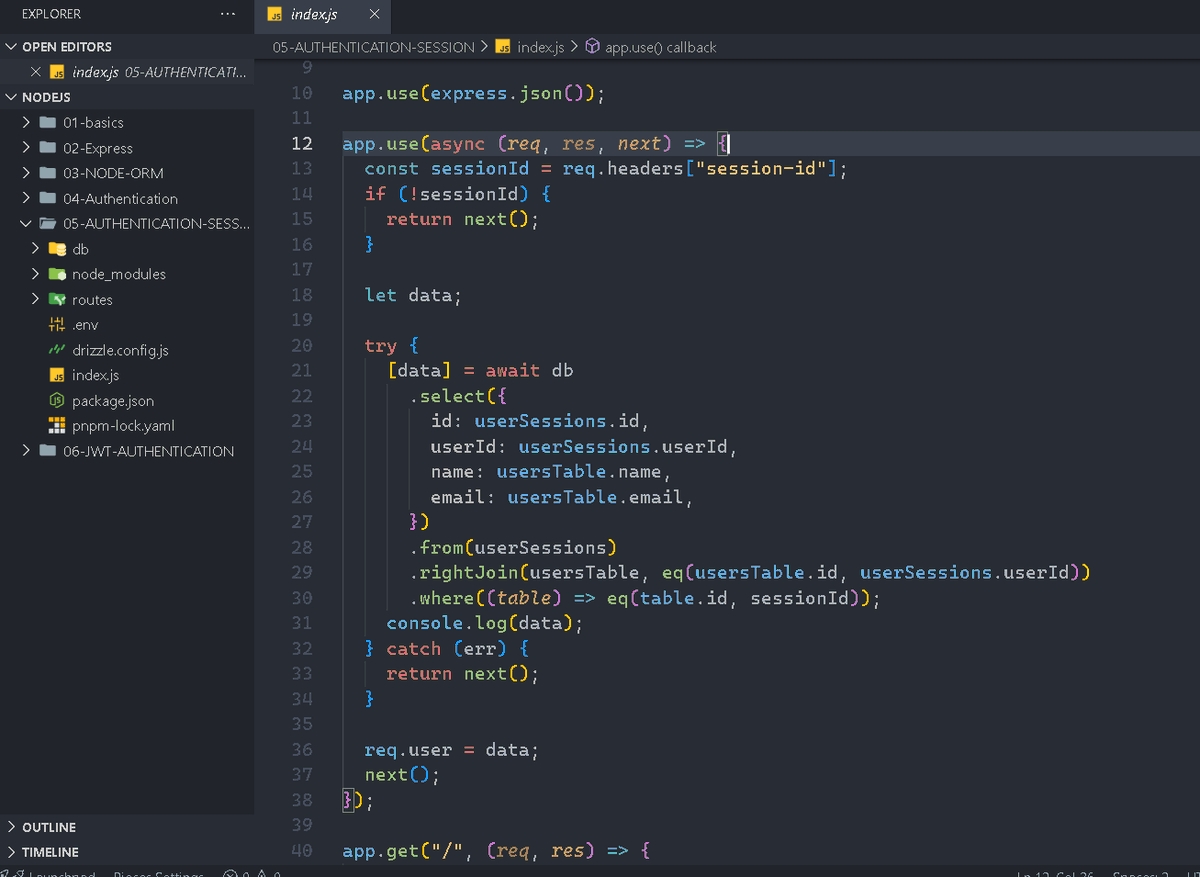1200x877 pixels.
Task: Click line number 21 in the gutter
Action: pyautogui.click(x=301, y=371)
